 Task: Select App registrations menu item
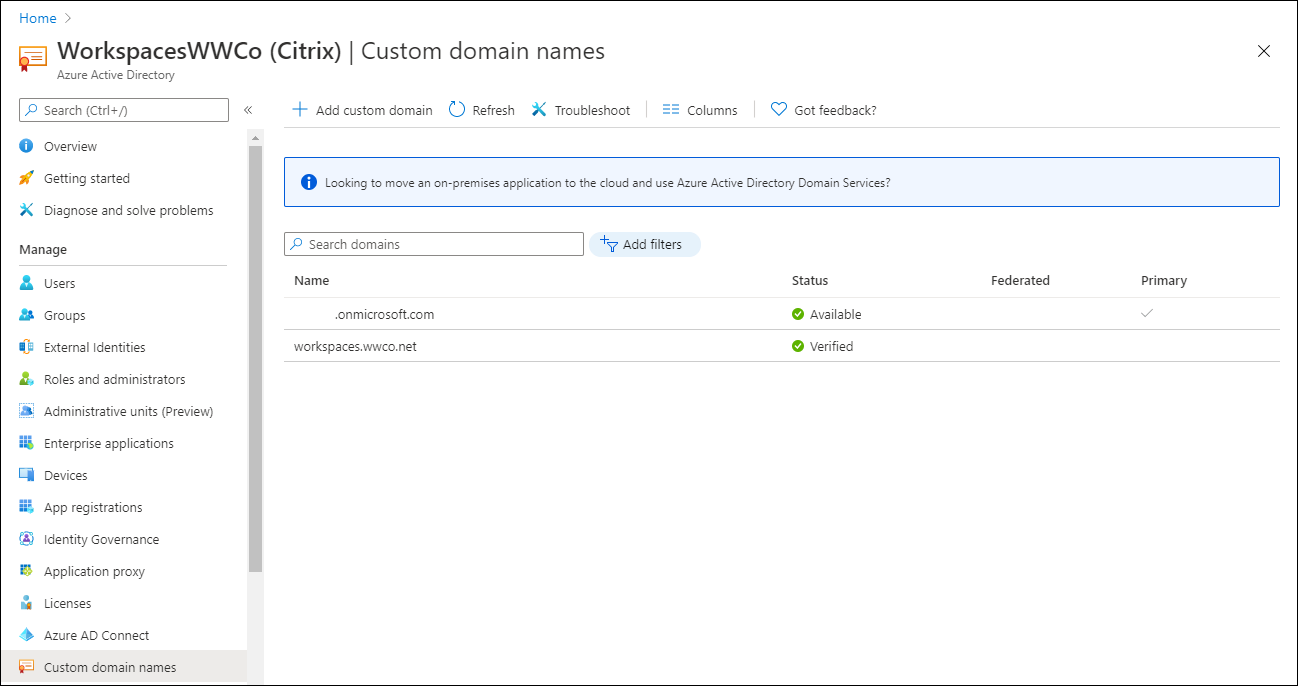point(93,507)
